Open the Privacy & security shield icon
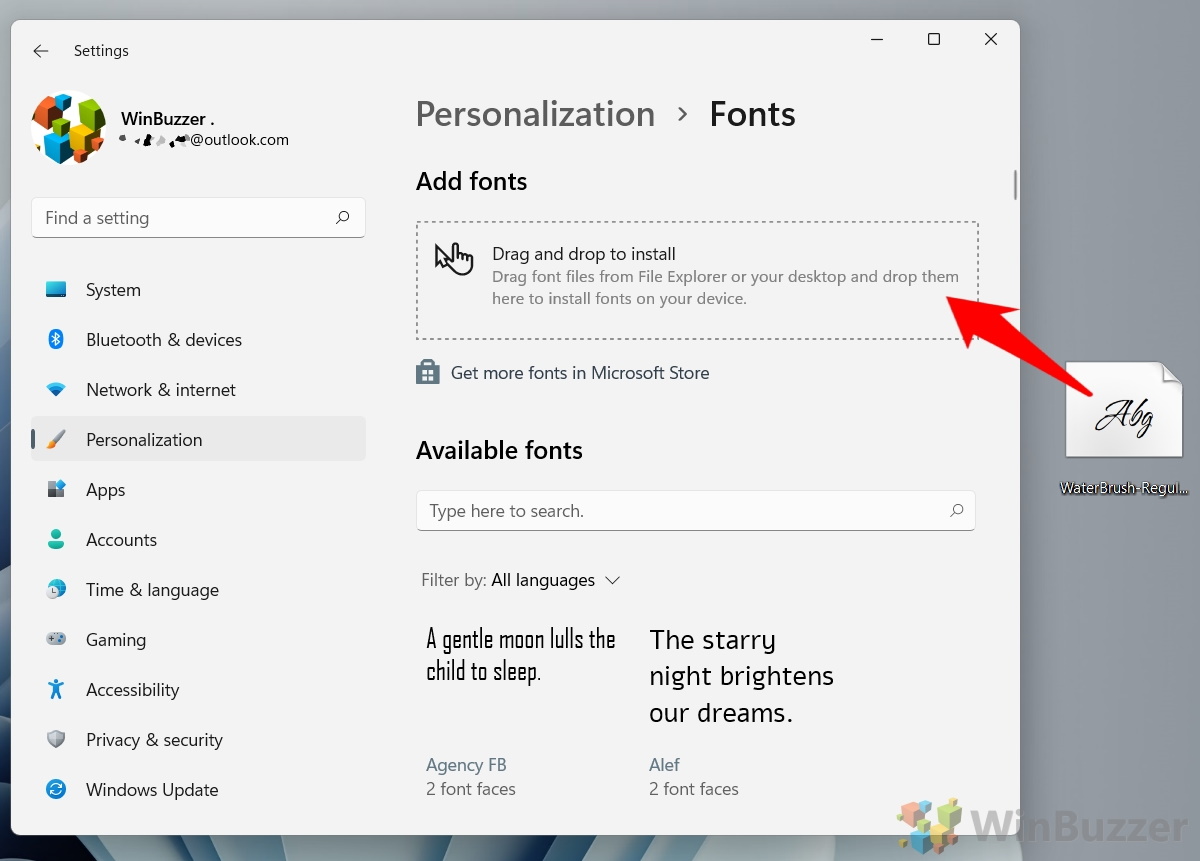Screen dimensions: 1200x861 [x=57, y=739]
